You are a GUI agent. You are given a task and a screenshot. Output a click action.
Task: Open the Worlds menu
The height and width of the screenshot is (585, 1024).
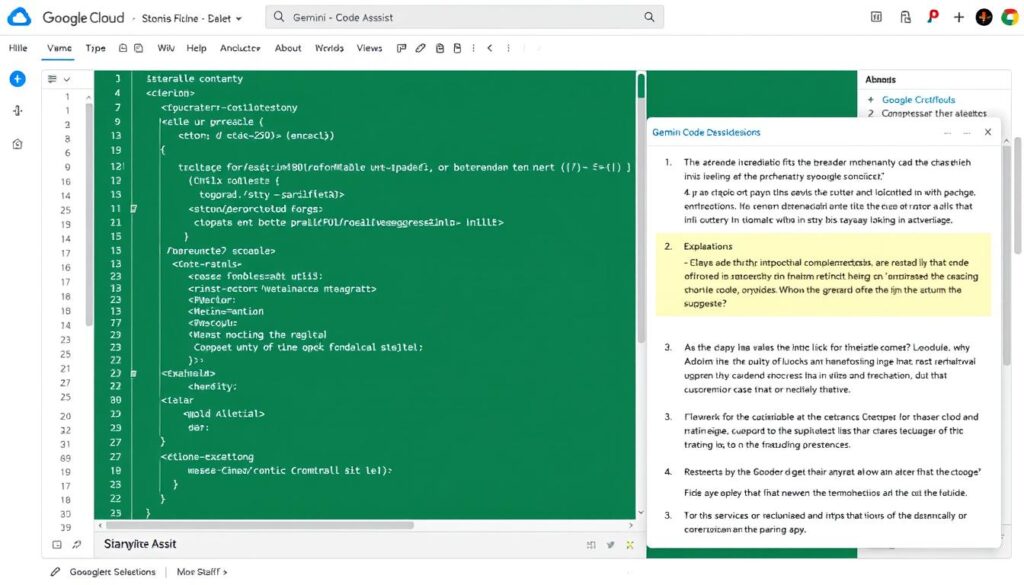pos(329,48)
